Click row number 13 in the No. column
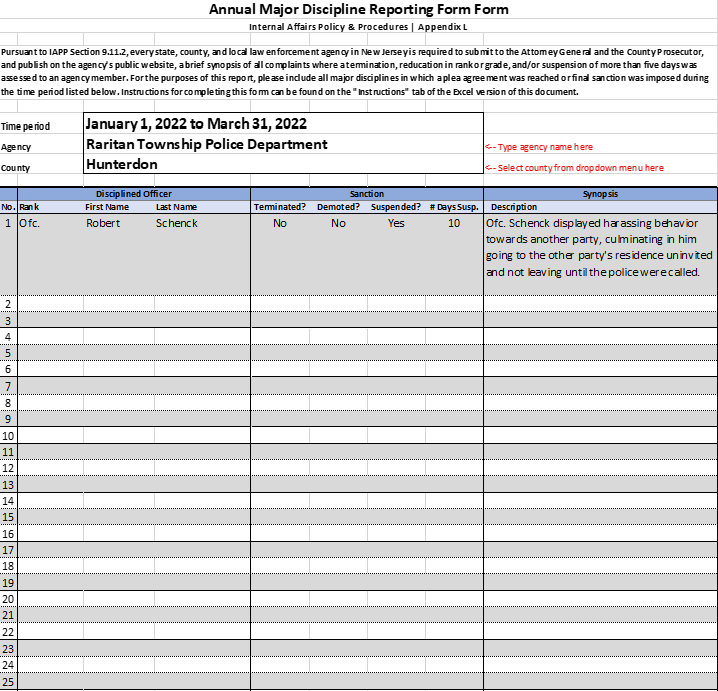Screen dimensions: 718x691 tap(8, 484)
